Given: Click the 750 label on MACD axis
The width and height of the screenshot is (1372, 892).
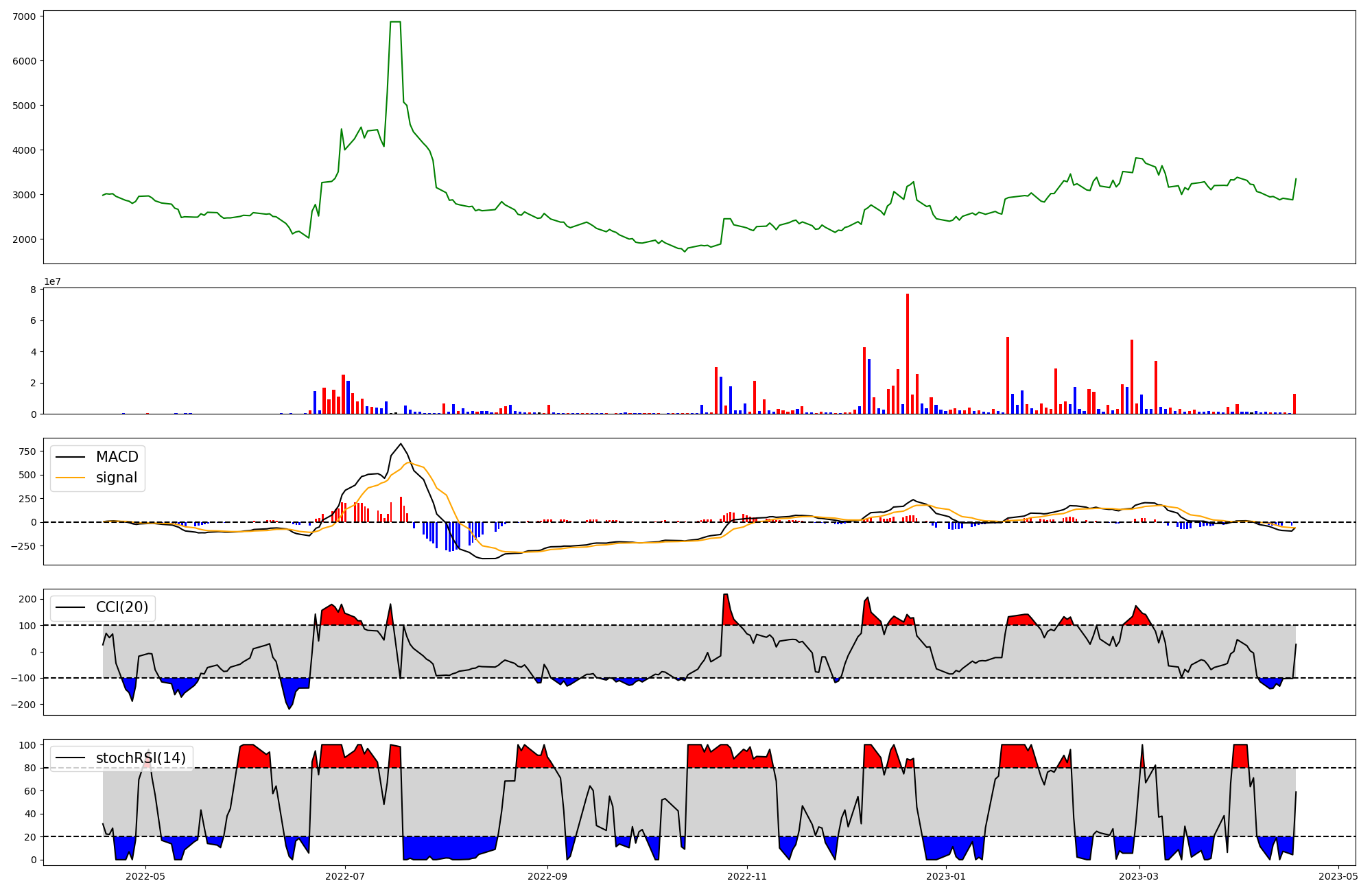Looking at the screenshot, I should pos(27,451).
